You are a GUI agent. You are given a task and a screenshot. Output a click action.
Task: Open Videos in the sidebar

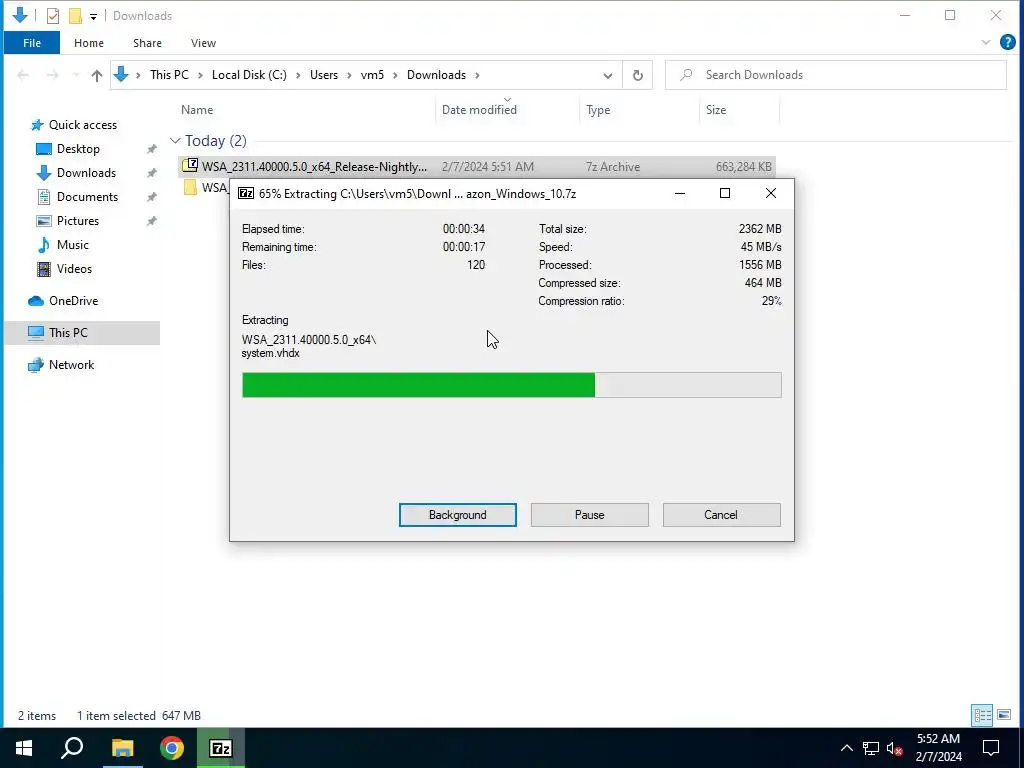(74, 269)
